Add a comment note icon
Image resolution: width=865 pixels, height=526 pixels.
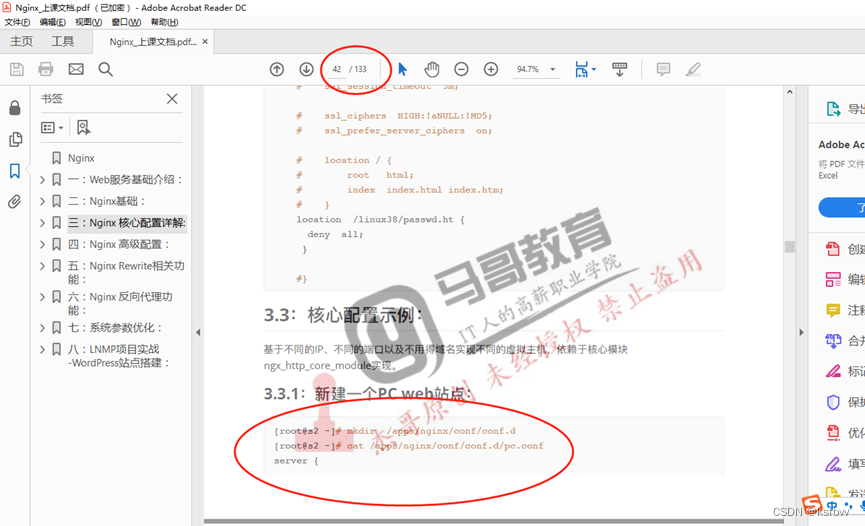coord(663,69)
